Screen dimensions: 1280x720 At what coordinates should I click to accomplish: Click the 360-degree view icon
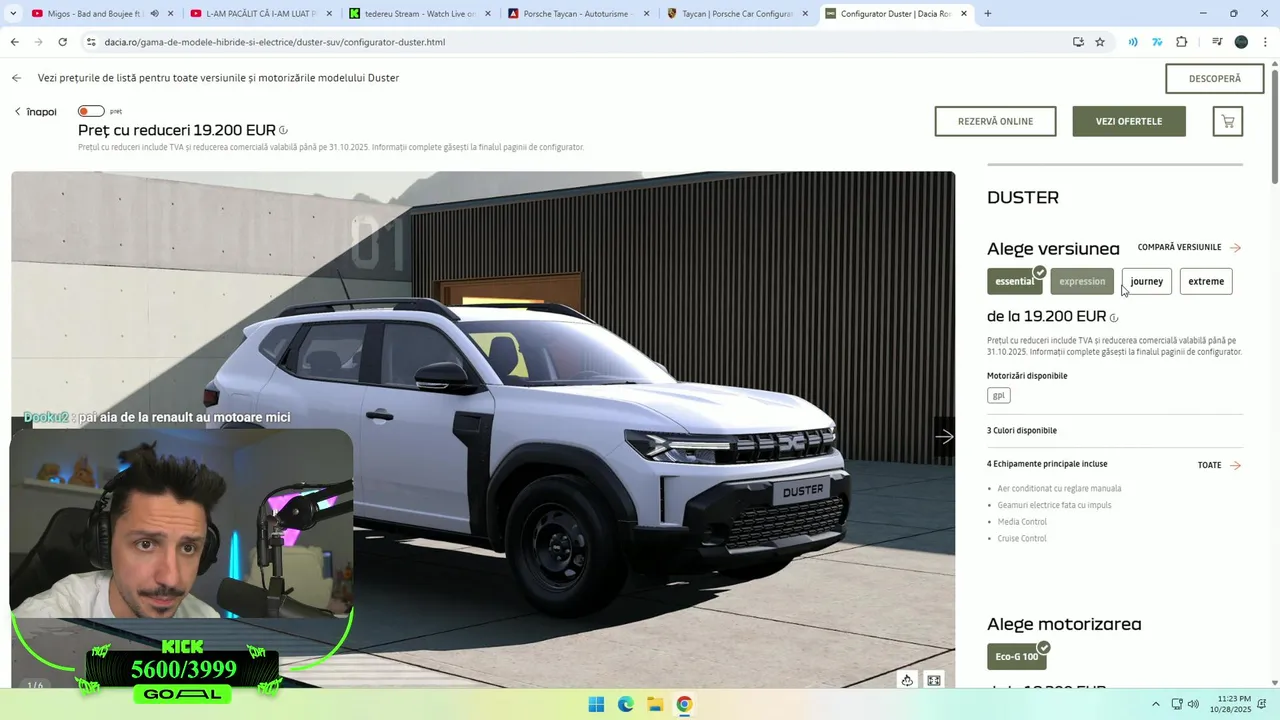tap(907, 680)
